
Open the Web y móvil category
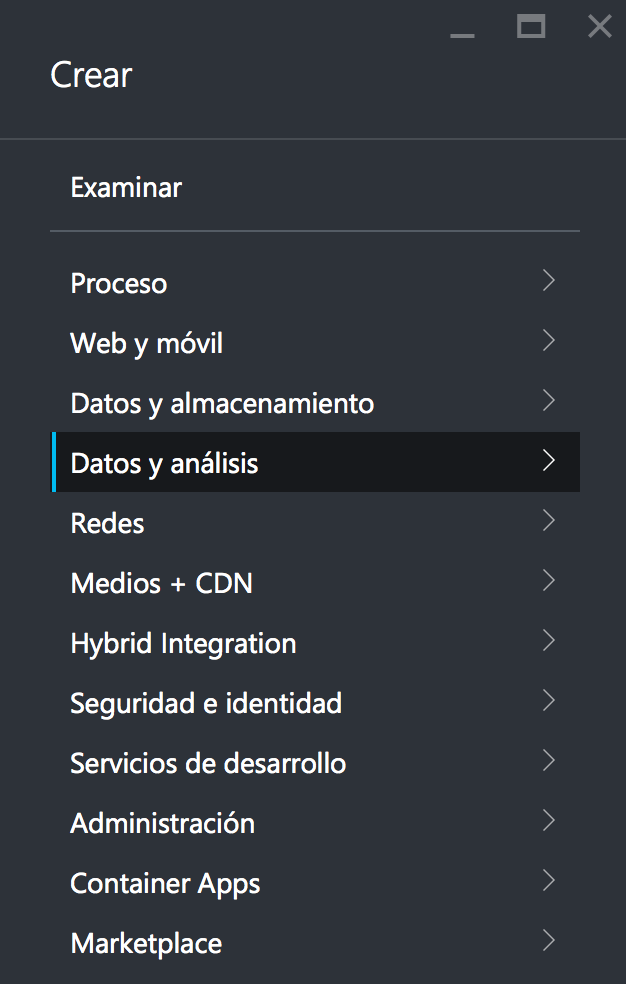coord(147,343)
